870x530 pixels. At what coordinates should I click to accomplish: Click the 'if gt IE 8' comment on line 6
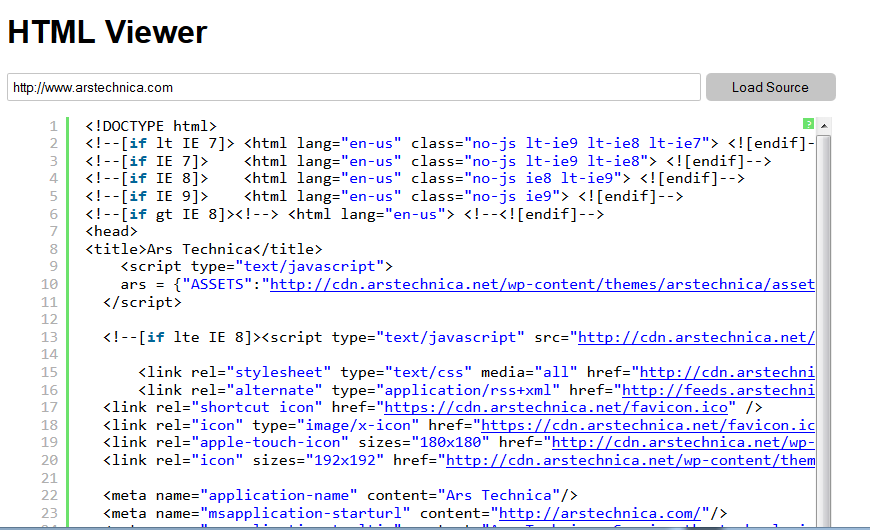[x=182, y=214]
